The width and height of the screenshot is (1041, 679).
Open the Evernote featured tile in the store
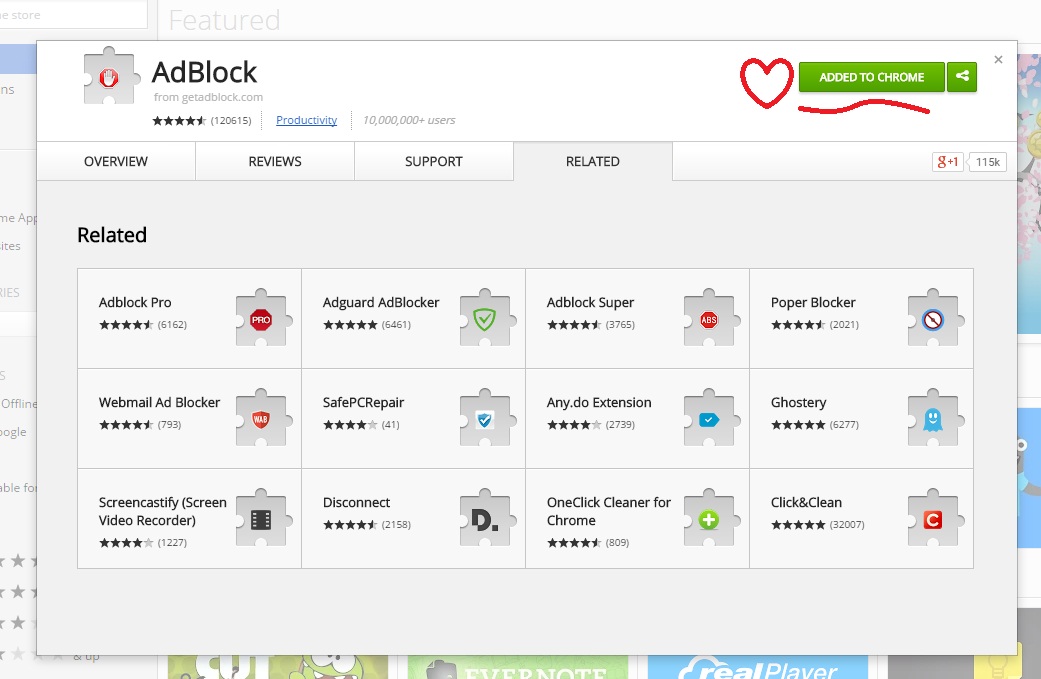coord(518,667)
